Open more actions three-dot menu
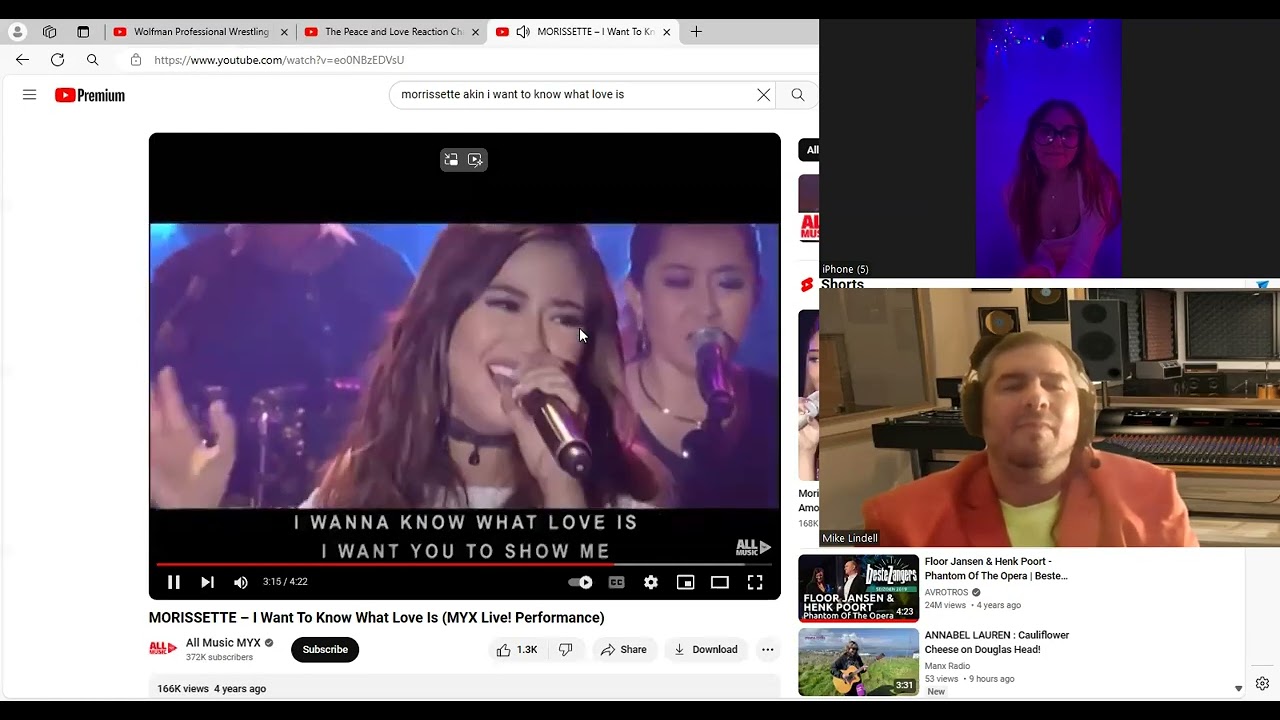1280x720 pixels. coord(768,650)
